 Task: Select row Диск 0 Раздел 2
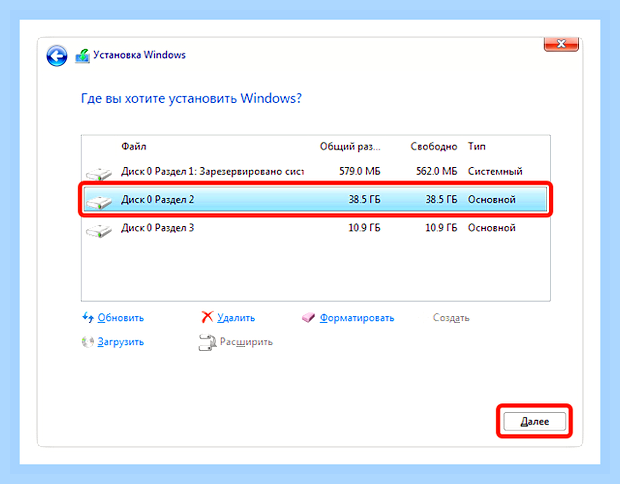click(316, 200)
